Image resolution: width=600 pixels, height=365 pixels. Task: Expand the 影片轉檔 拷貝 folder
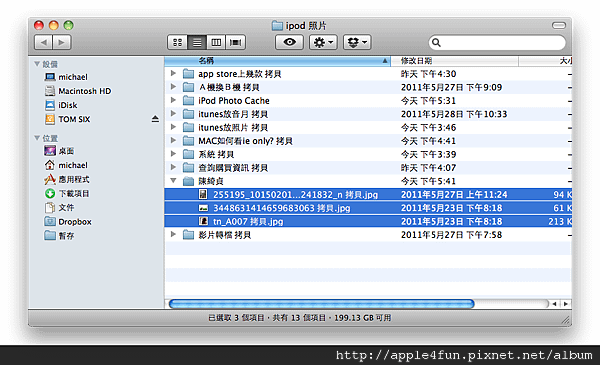tap(173, 234)
